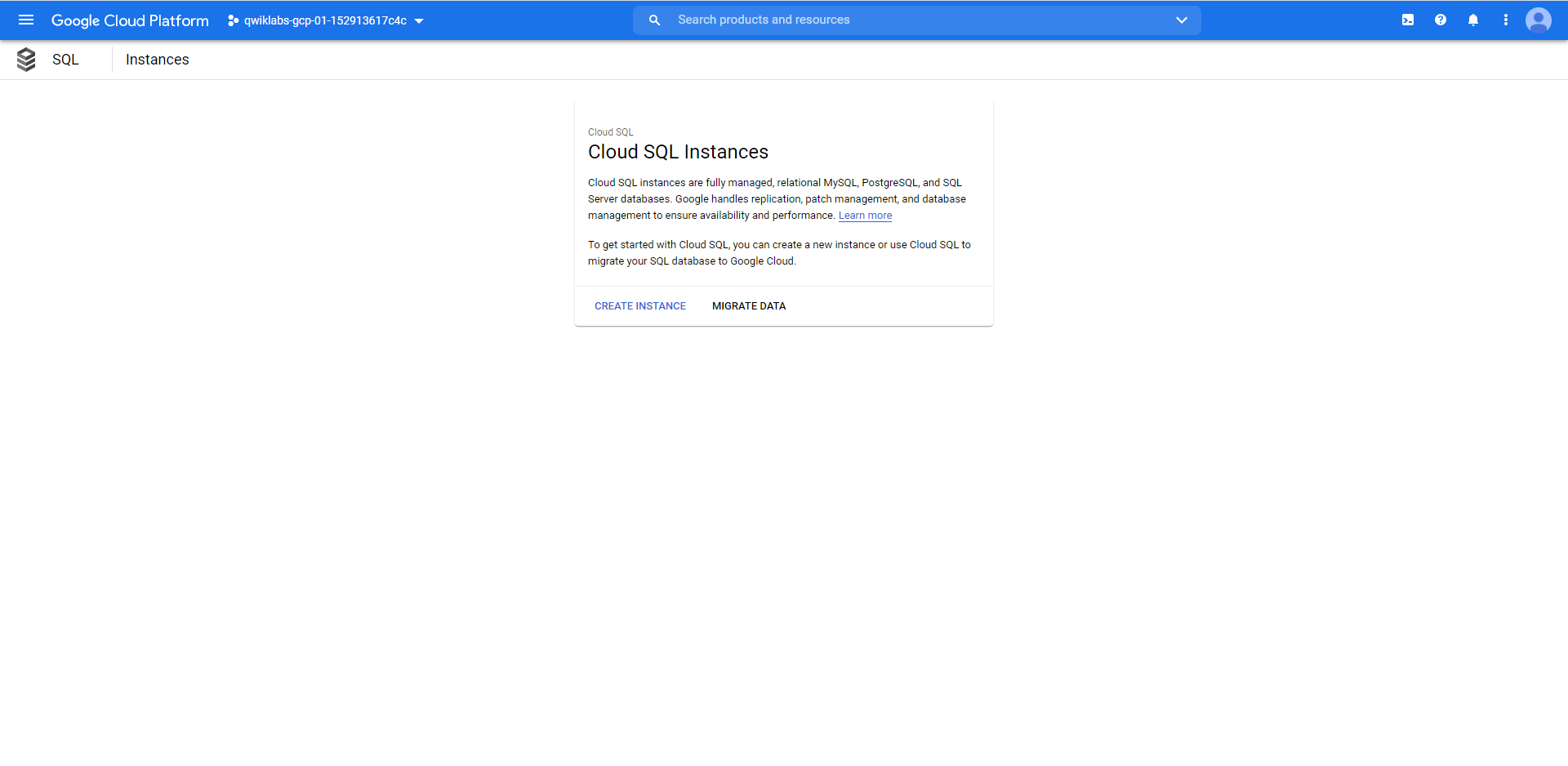Focus the Search products and resources field
Viewport: 1568px width, 766px height.
click(x=916, y=20)
